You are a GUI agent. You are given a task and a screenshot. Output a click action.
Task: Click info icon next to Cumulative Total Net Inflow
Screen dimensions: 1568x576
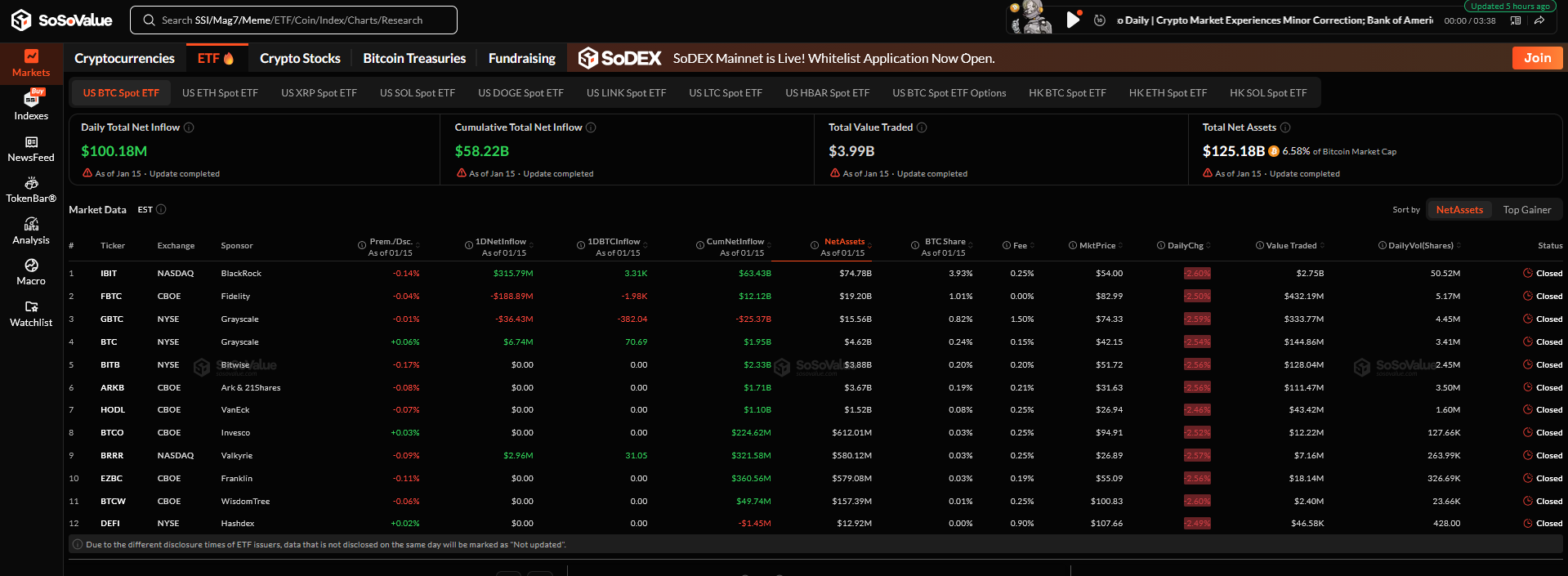coord(591,127)
